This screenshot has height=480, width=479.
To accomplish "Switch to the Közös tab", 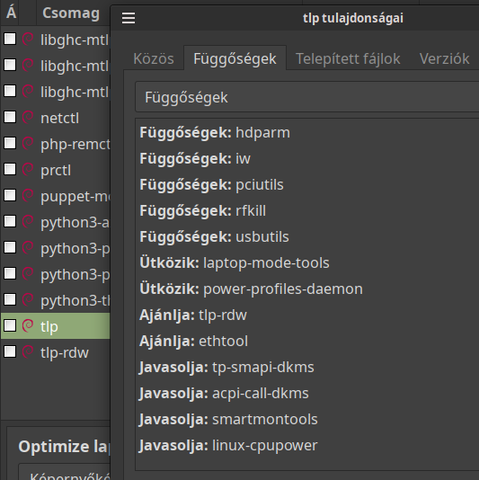I will pos(154,59).
